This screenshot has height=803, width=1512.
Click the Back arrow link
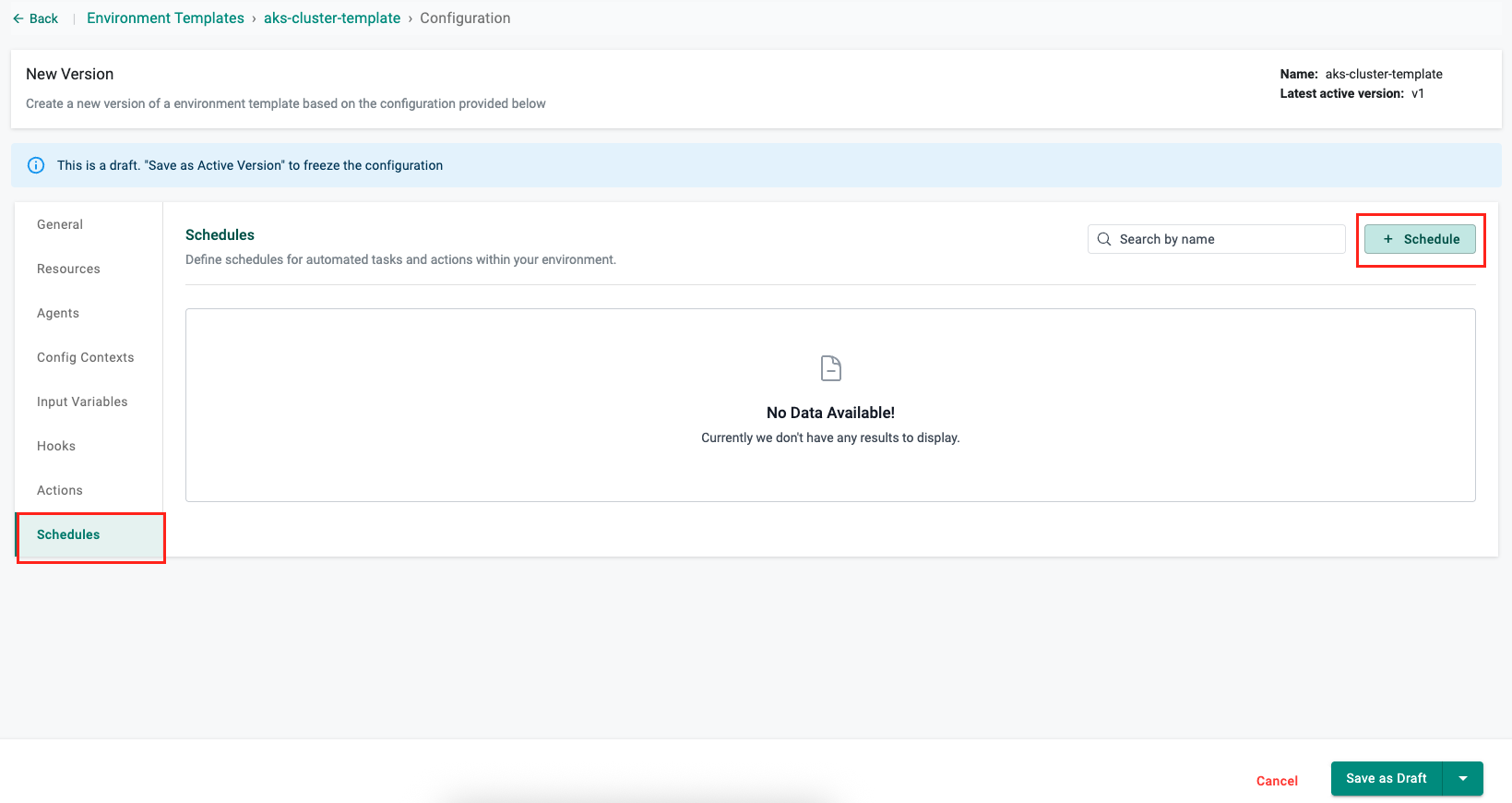point(35,18)
